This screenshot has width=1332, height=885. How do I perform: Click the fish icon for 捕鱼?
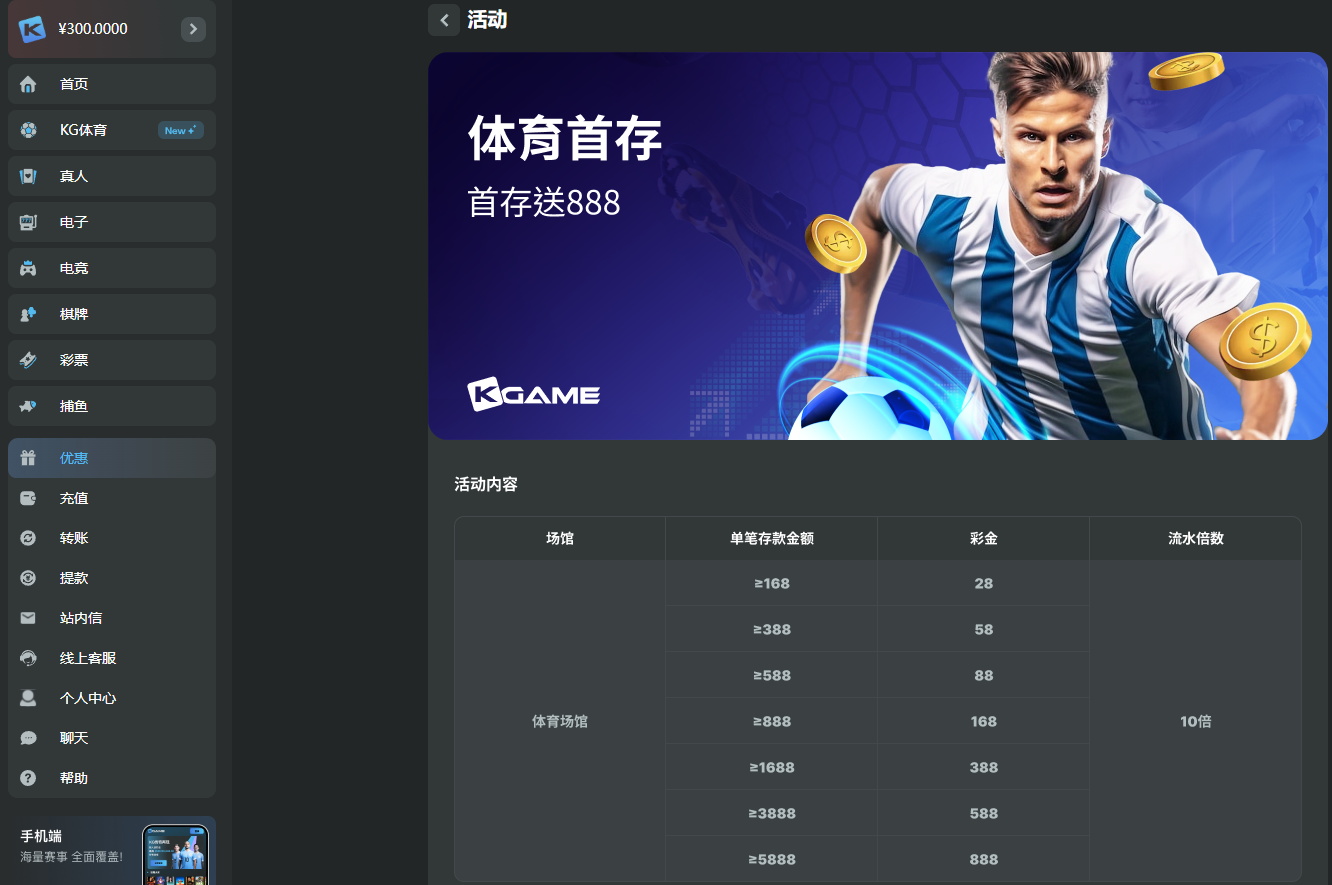coord(28,406)
